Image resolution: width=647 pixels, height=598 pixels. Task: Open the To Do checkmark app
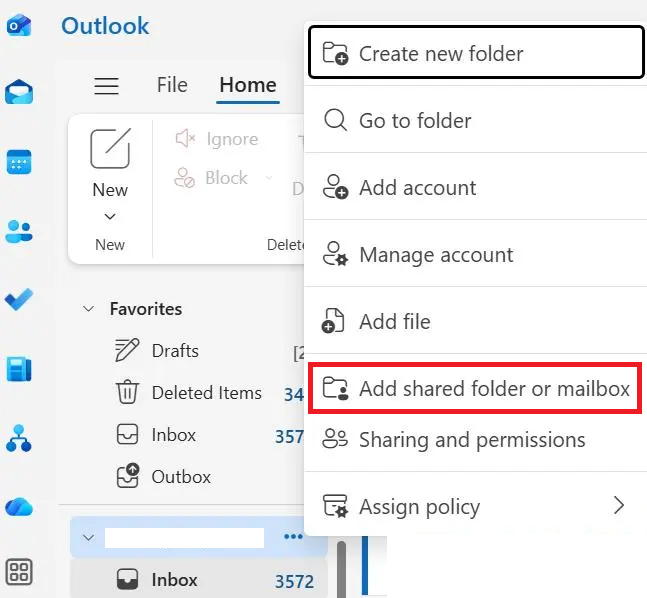point(19,300)
